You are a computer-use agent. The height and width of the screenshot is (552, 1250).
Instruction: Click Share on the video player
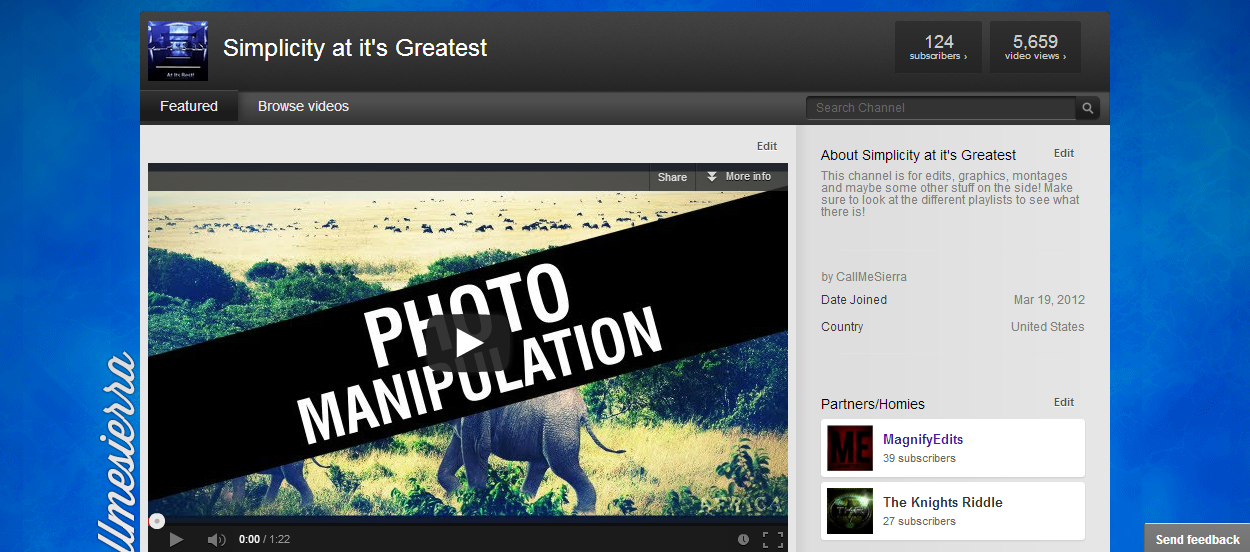point(672,177)
